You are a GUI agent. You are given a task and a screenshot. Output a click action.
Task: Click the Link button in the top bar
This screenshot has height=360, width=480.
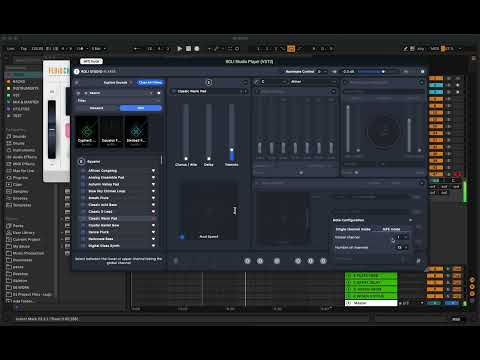pos(11,49)
